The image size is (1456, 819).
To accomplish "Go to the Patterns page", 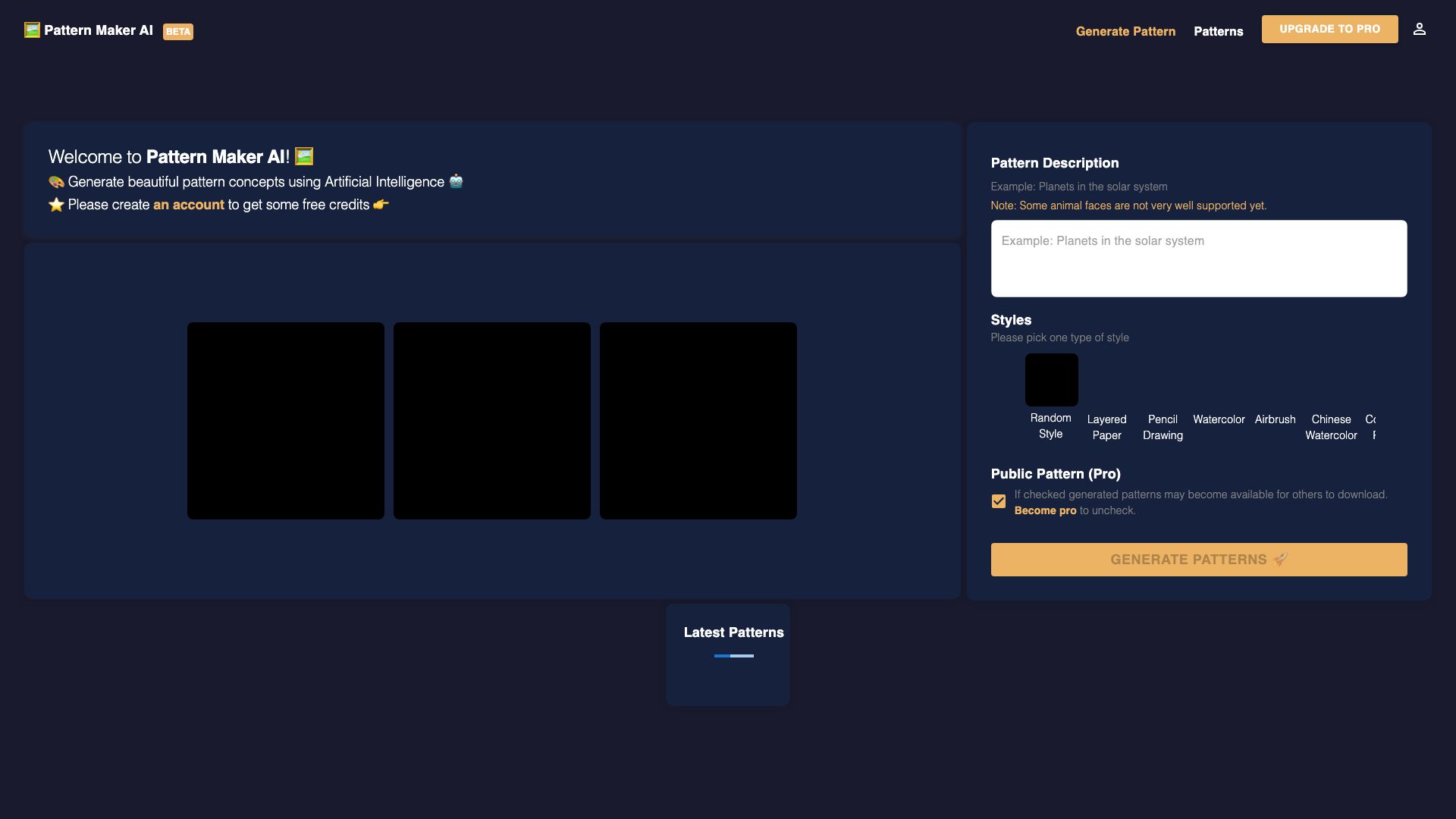I will tap(1219, 31).
